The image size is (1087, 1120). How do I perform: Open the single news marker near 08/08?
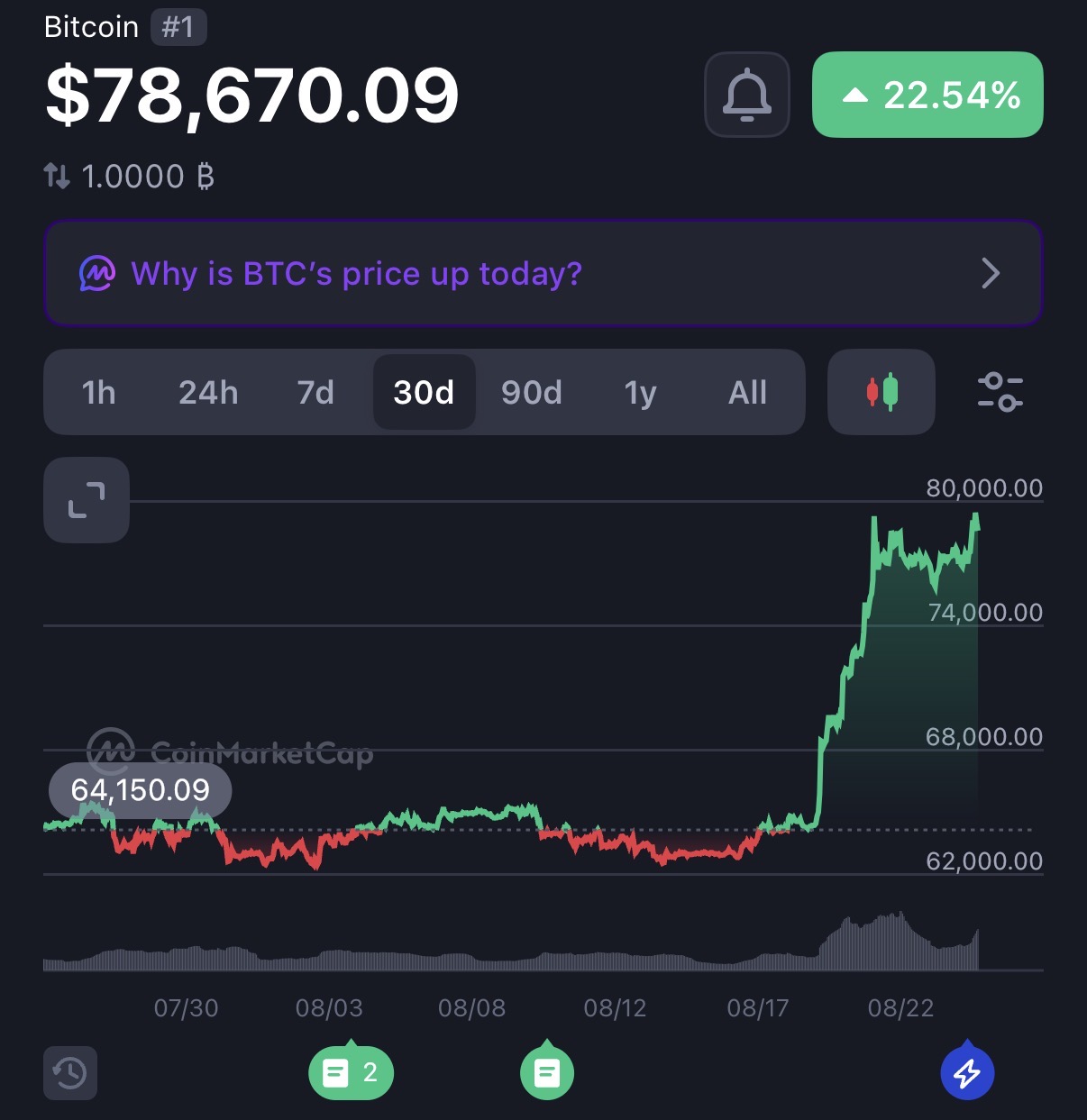pos(547,1072)
